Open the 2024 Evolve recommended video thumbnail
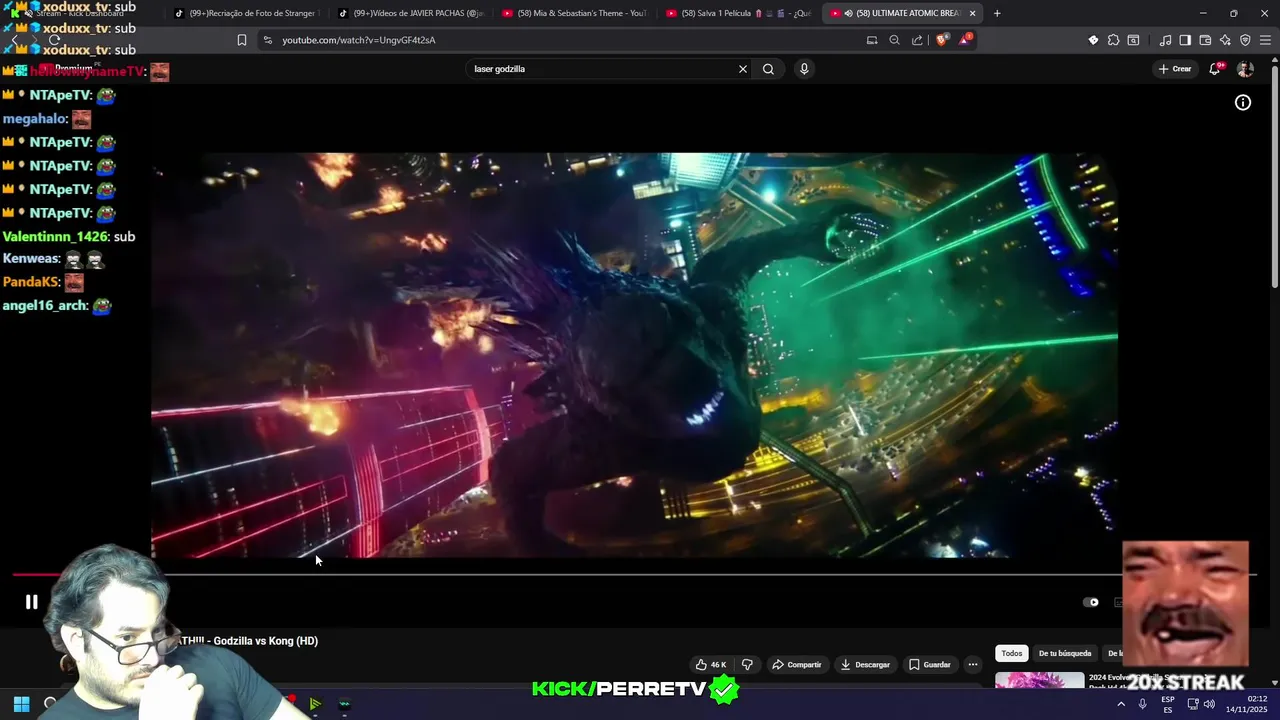Viewport: 1280px width, 720px height. (x=1039, y=681)
